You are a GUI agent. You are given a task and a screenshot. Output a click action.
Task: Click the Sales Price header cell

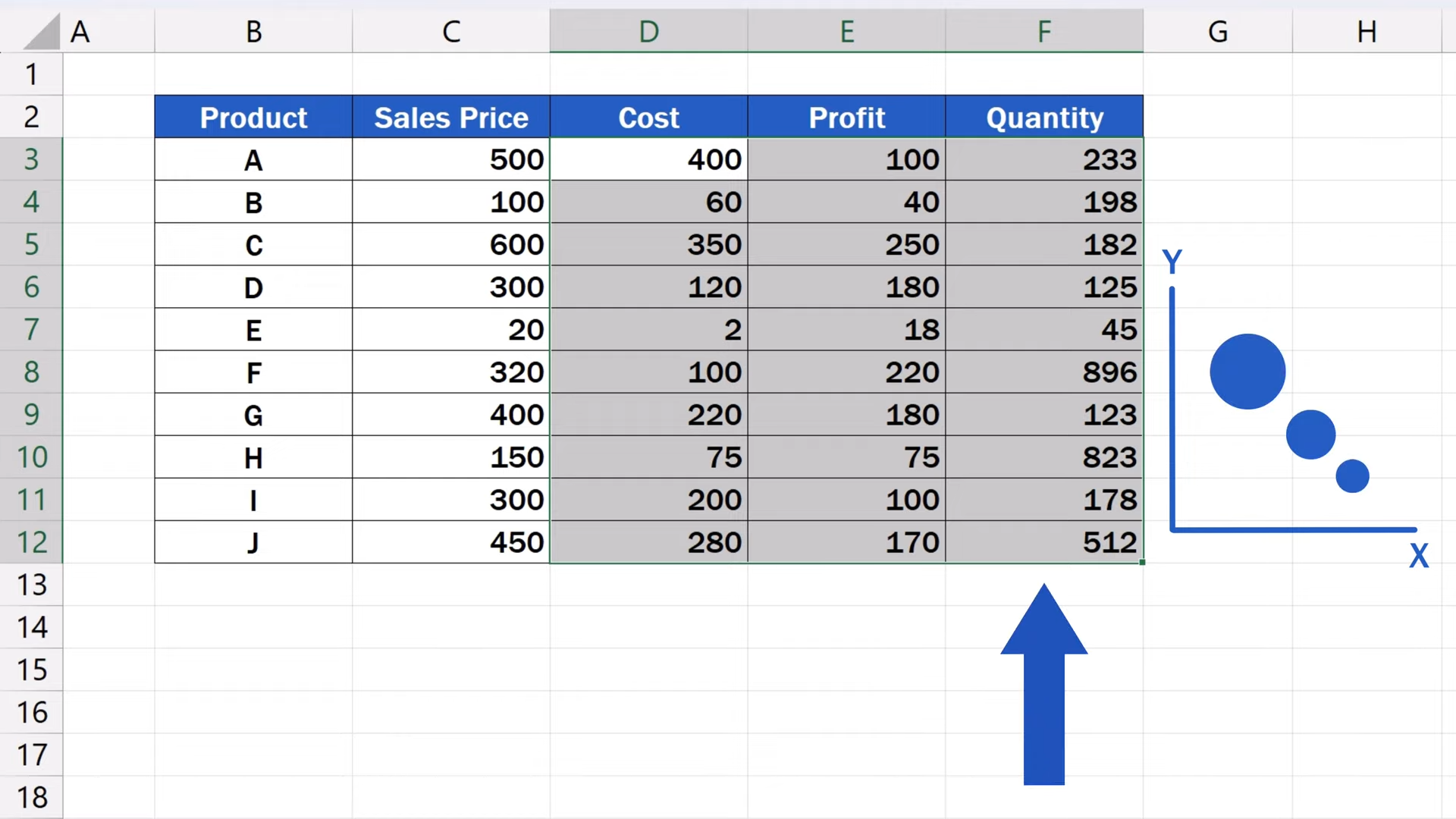[451, 117]
